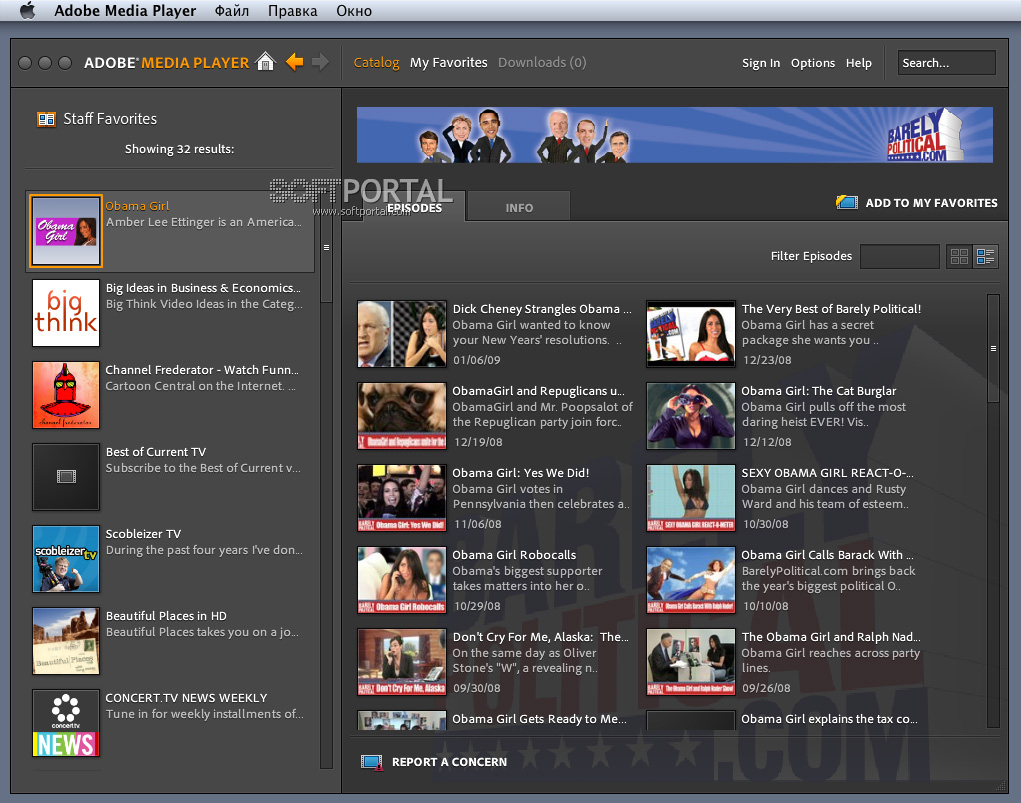1021x803 pixels.
Task: Click the Report a Concern monitor icon
Action: click(372, 762)
